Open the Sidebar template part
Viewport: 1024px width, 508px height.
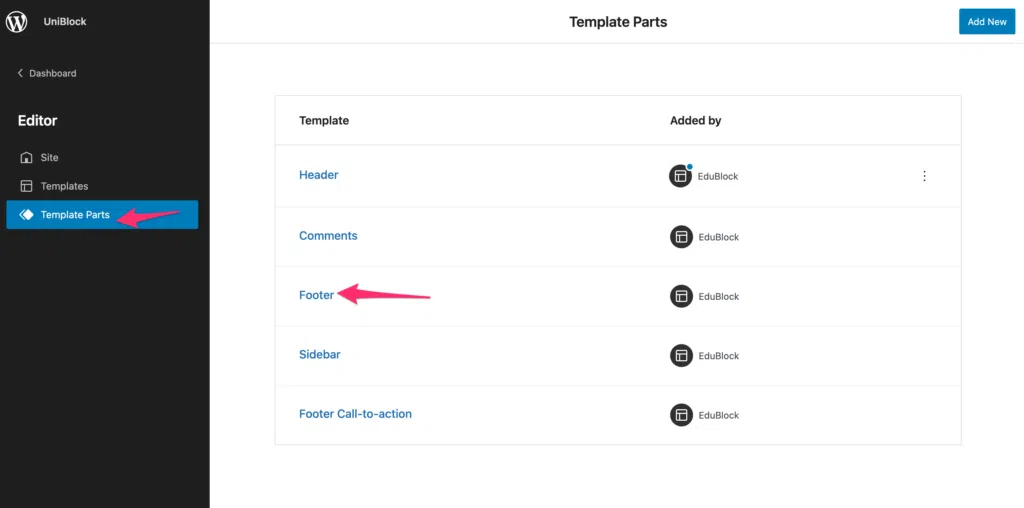pyautogui.click(x=320, y=355)
